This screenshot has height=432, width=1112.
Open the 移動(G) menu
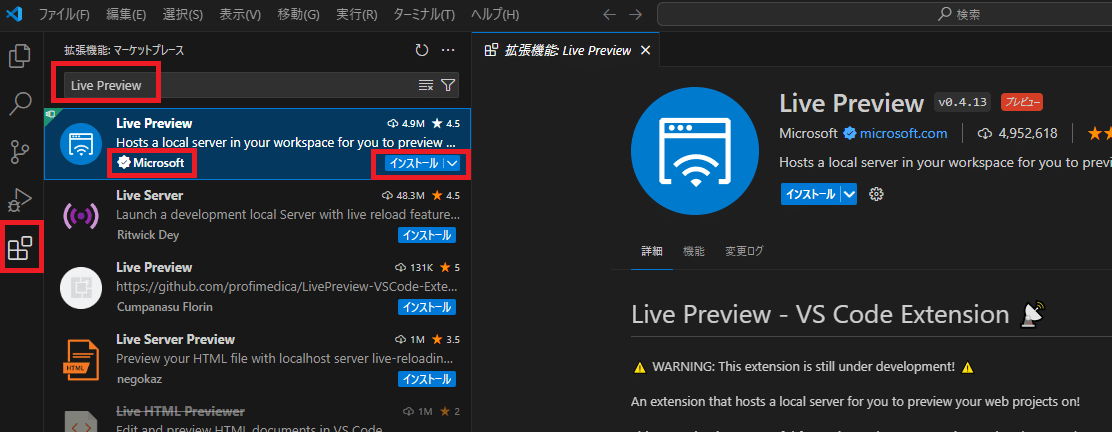[x=298, y=14]
